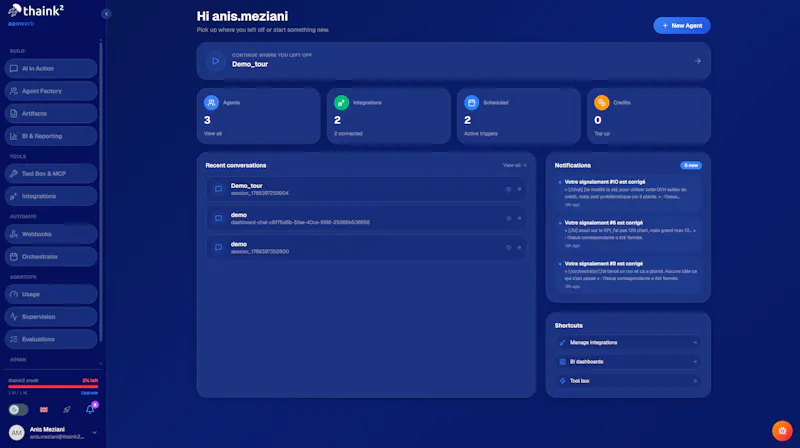This screenshot has height=448, width=800.
Task: Click the thaink² credit usage bar
Action: [53, 386]
